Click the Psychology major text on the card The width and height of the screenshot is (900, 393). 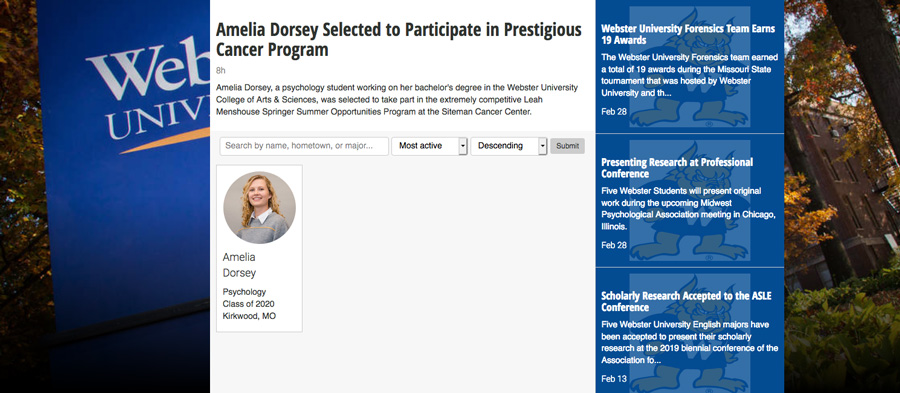click(x=244, y=291)
